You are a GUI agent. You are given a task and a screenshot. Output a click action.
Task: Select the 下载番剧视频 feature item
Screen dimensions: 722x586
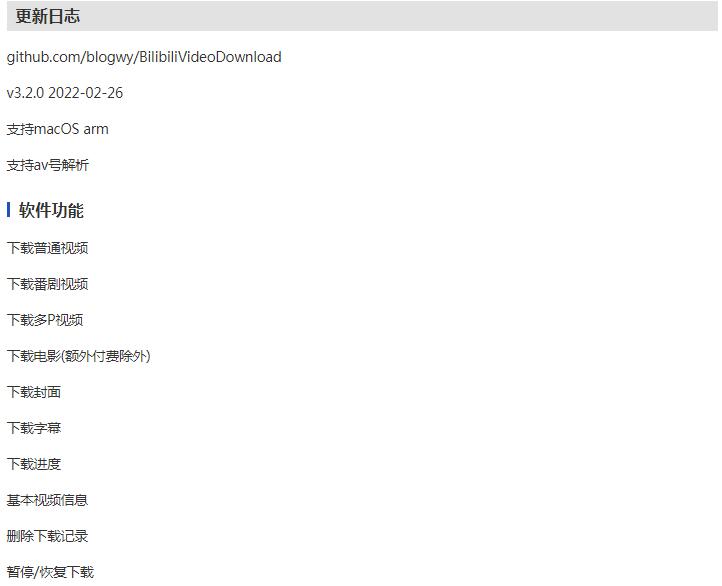[x=47, y=284]
